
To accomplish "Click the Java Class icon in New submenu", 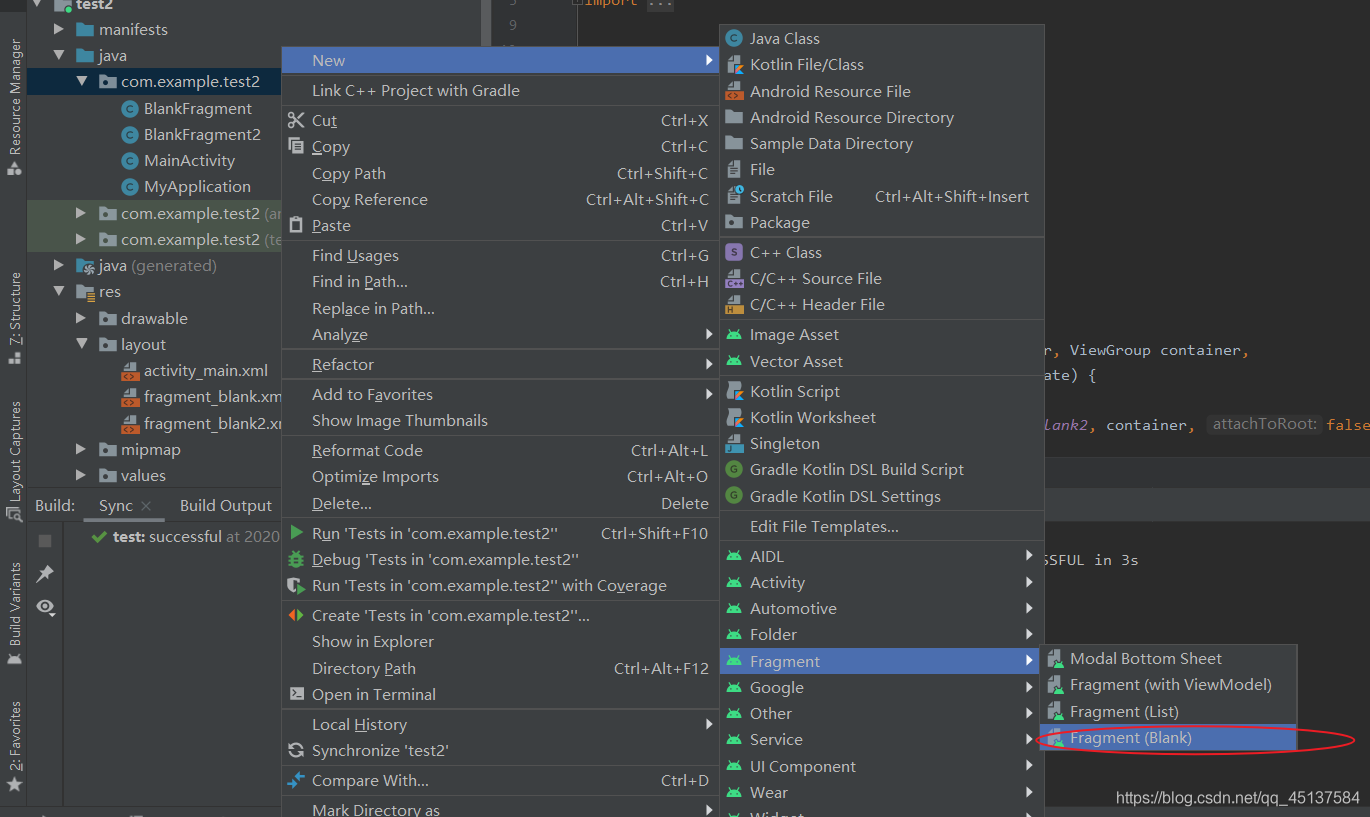I will pyautogui.click(x=734, y=38).
